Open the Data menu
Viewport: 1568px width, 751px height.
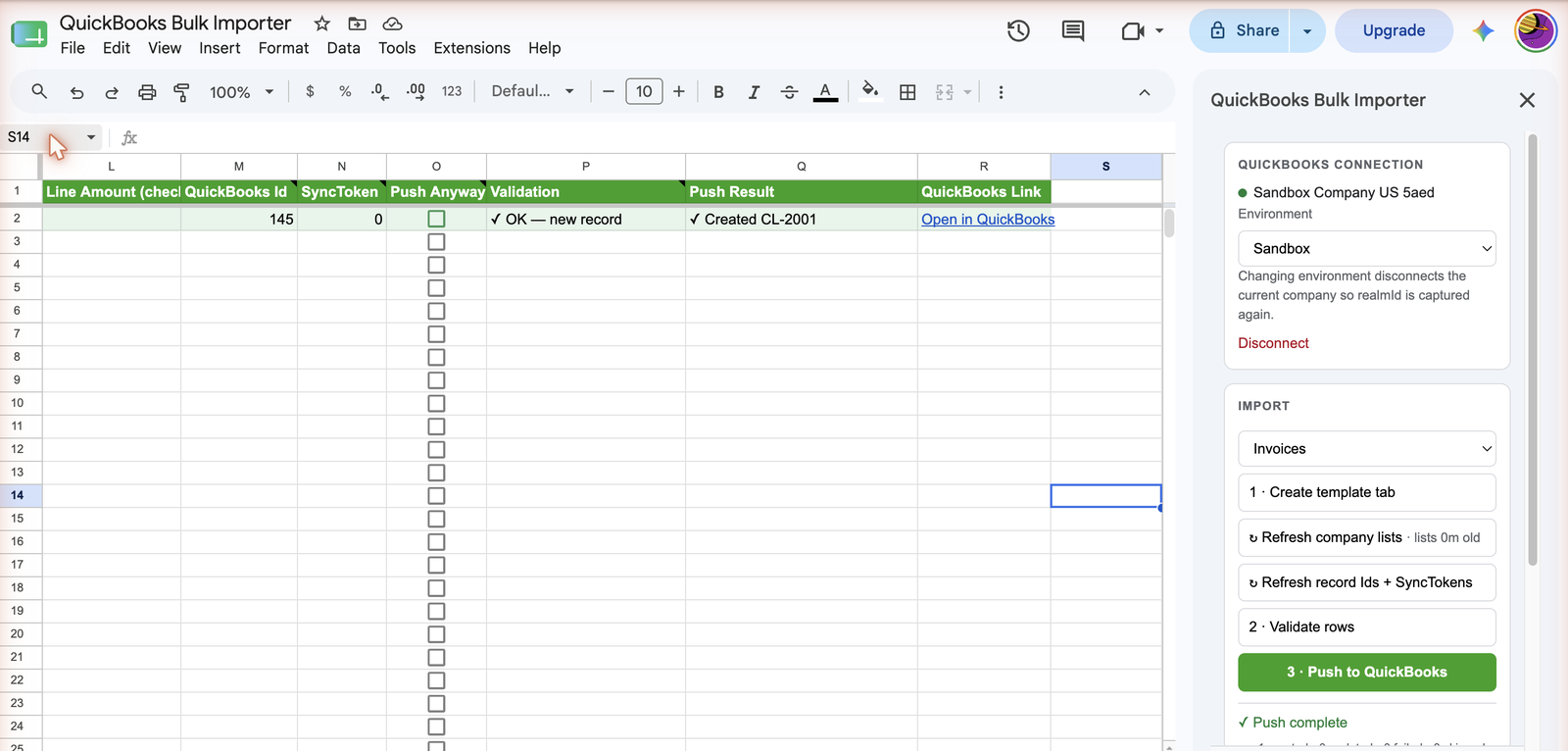coord(343,48)
